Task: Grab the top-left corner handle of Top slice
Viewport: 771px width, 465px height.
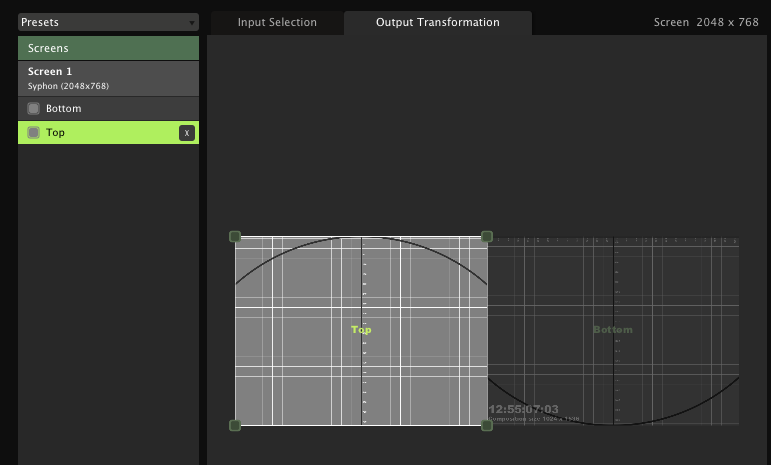Action: tap(235, 237)
